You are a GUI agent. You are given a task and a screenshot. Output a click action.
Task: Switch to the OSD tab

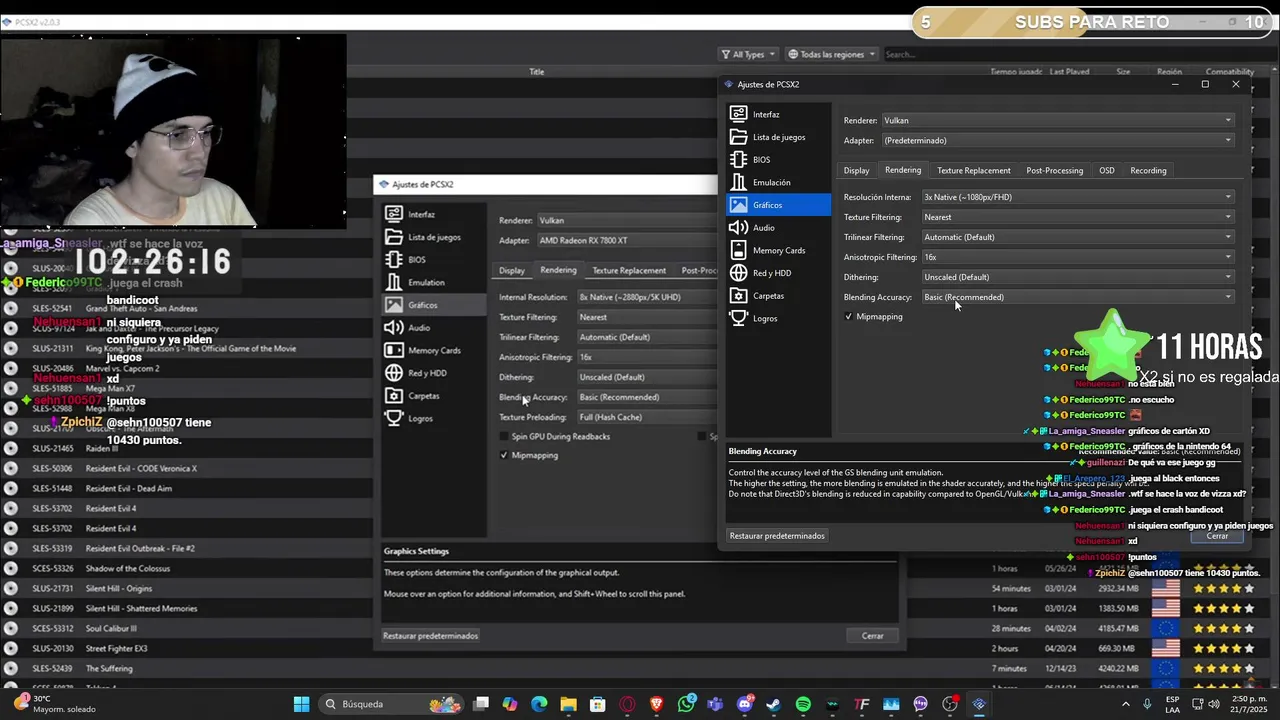pyautogui.click(x=1107, y=170)
